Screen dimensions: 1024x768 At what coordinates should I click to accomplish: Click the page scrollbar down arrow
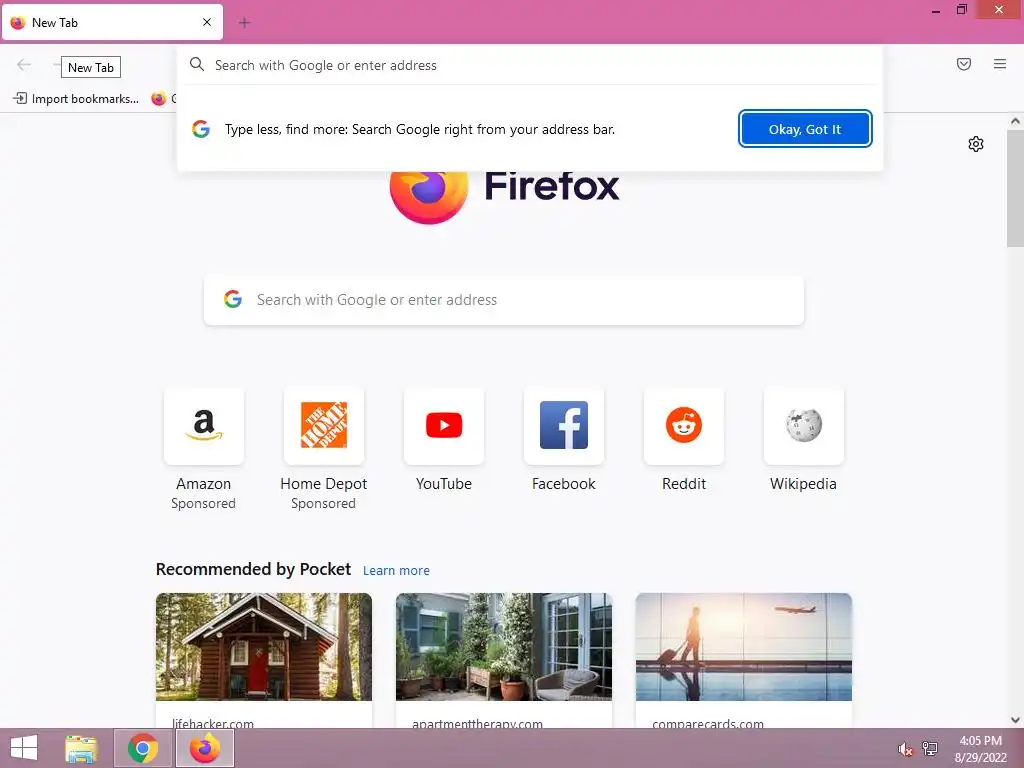(x=1015, y=720)
